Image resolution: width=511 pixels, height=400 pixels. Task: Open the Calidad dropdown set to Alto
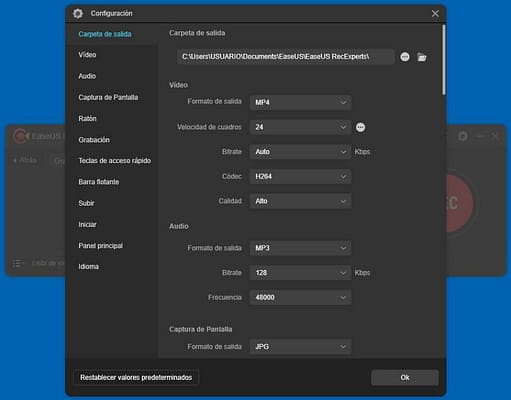300,201
